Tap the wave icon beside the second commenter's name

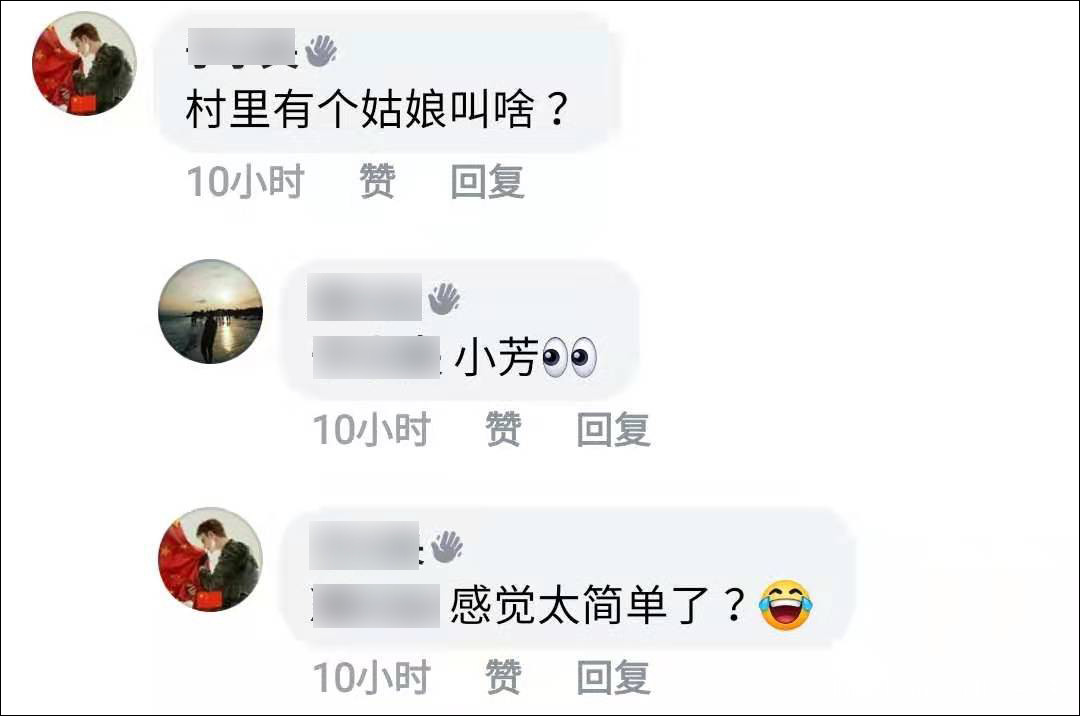point(444,298)
